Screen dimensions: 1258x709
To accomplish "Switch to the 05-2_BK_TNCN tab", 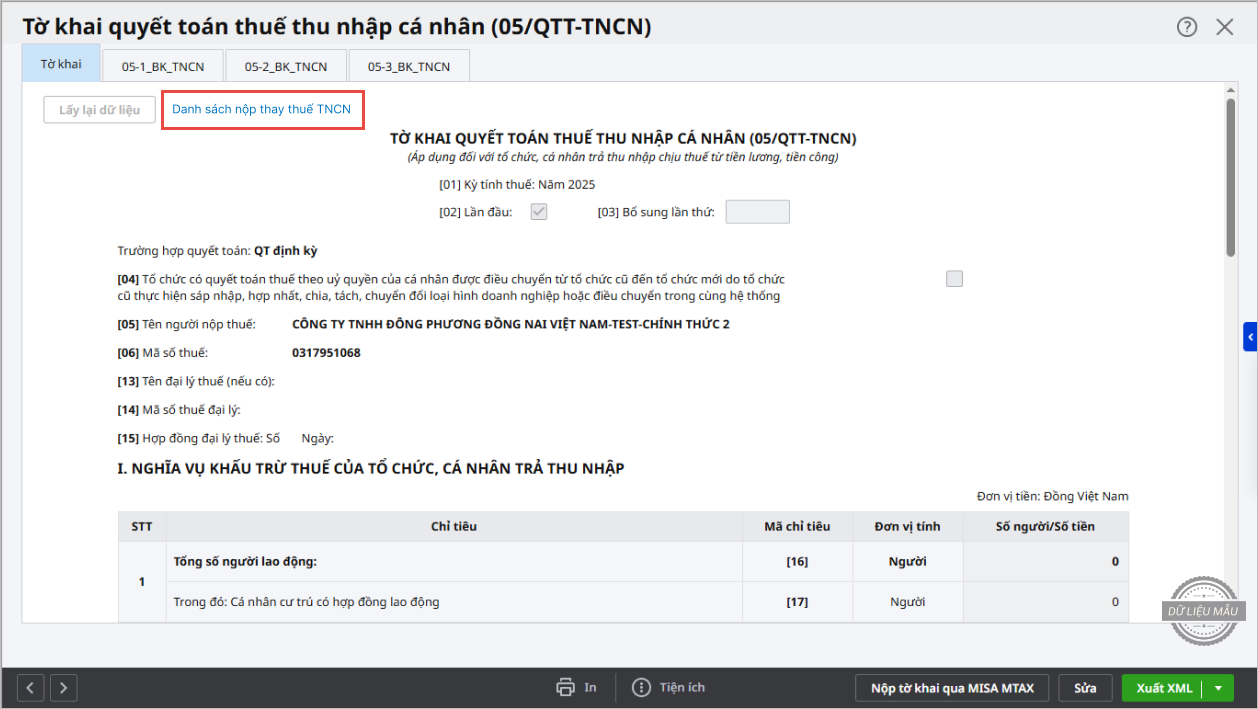I will click(x=286, y=67).
